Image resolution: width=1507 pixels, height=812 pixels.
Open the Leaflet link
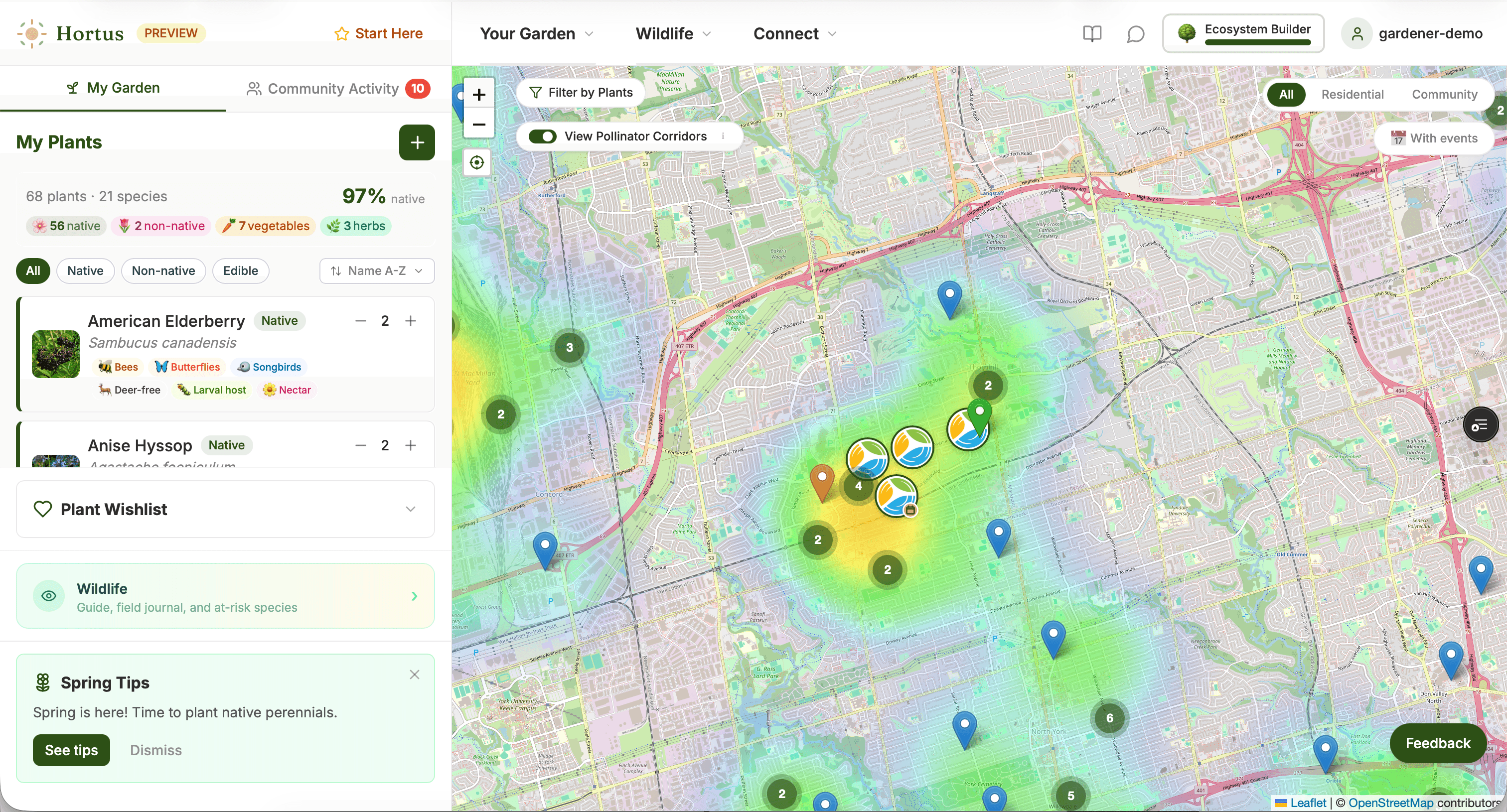(x=1308, y=803)
